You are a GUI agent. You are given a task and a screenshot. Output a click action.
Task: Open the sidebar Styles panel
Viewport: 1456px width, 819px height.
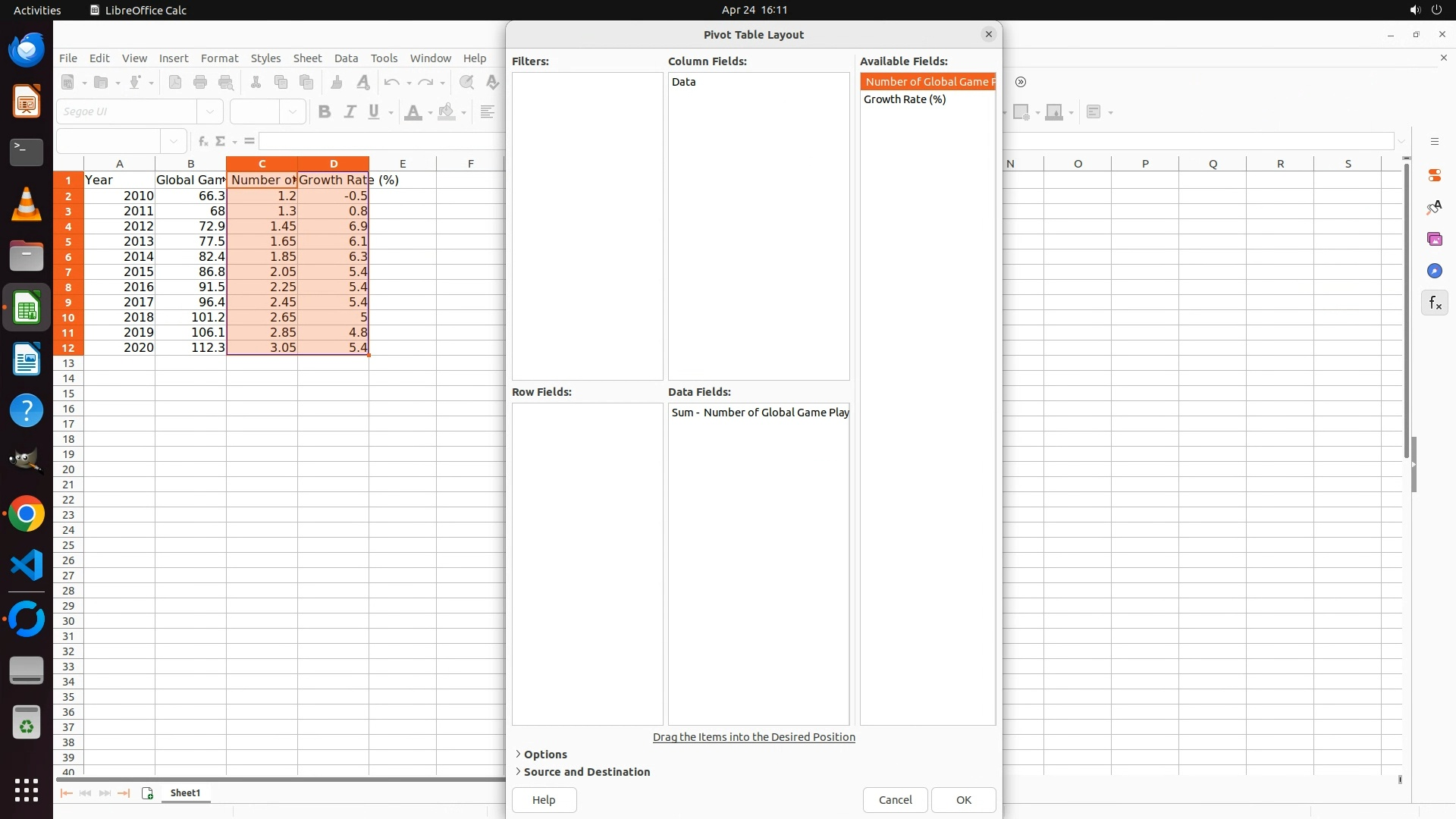(1434, 208)
